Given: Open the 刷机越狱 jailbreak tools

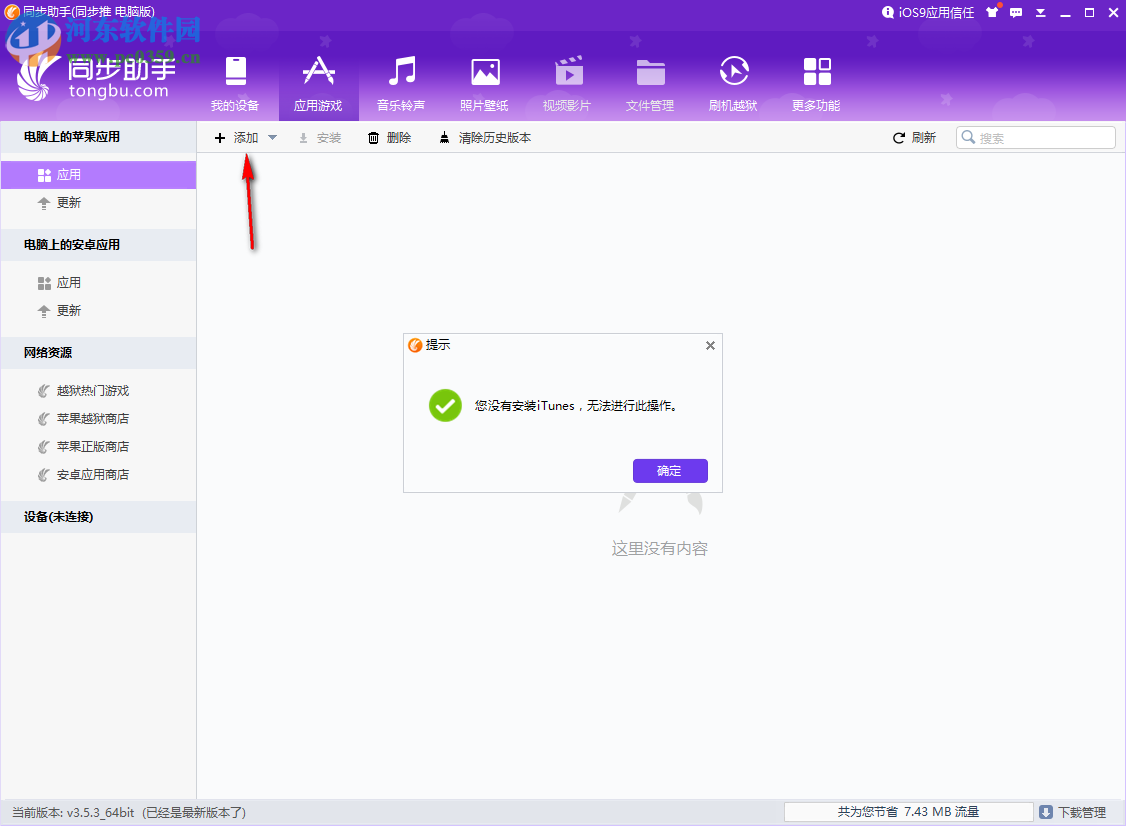Looking at the screenshot, I should pos(733,80).
